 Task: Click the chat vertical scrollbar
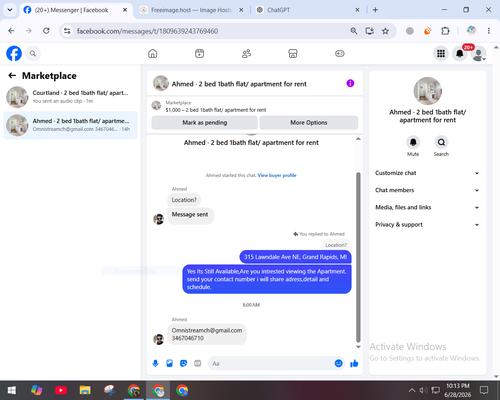pyautogui.click(x=358, y=257)
